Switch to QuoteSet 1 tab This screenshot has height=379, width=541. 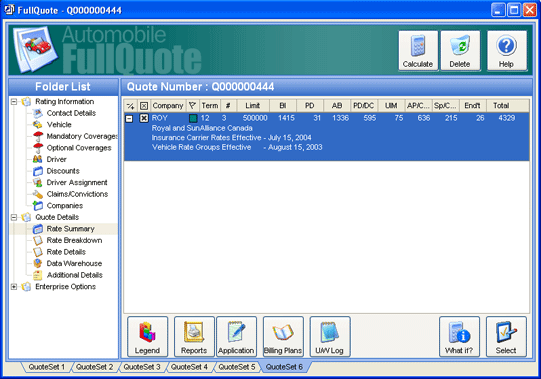[x=47, y=367]
